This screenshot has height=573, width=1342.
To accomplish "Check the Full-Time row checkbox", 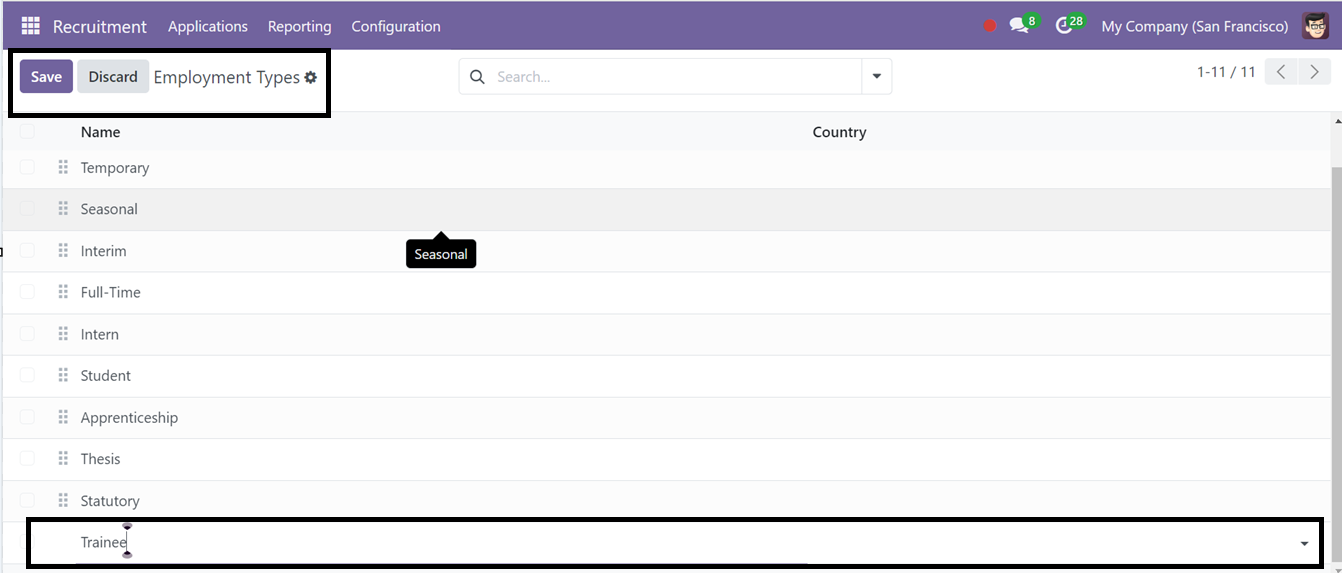I will 27,292.
